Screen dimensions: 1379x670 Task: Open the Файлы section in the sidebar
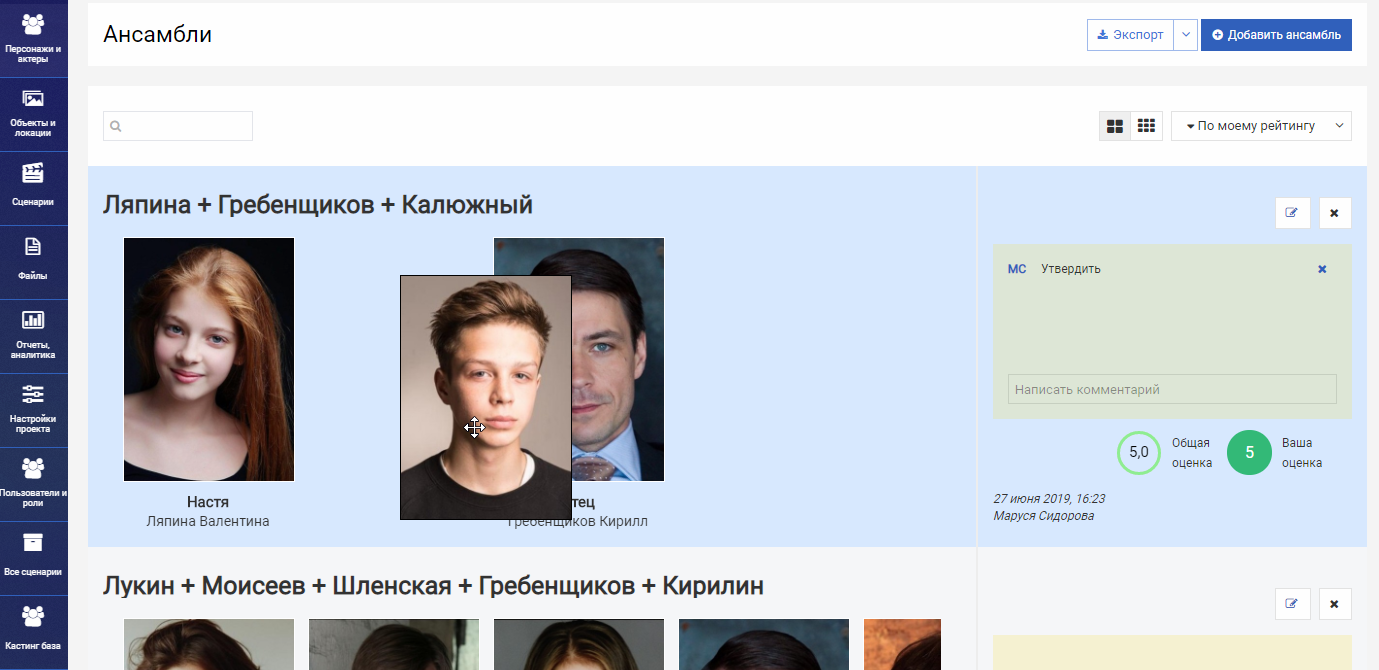pyautogui.click(x=33, y=262)
